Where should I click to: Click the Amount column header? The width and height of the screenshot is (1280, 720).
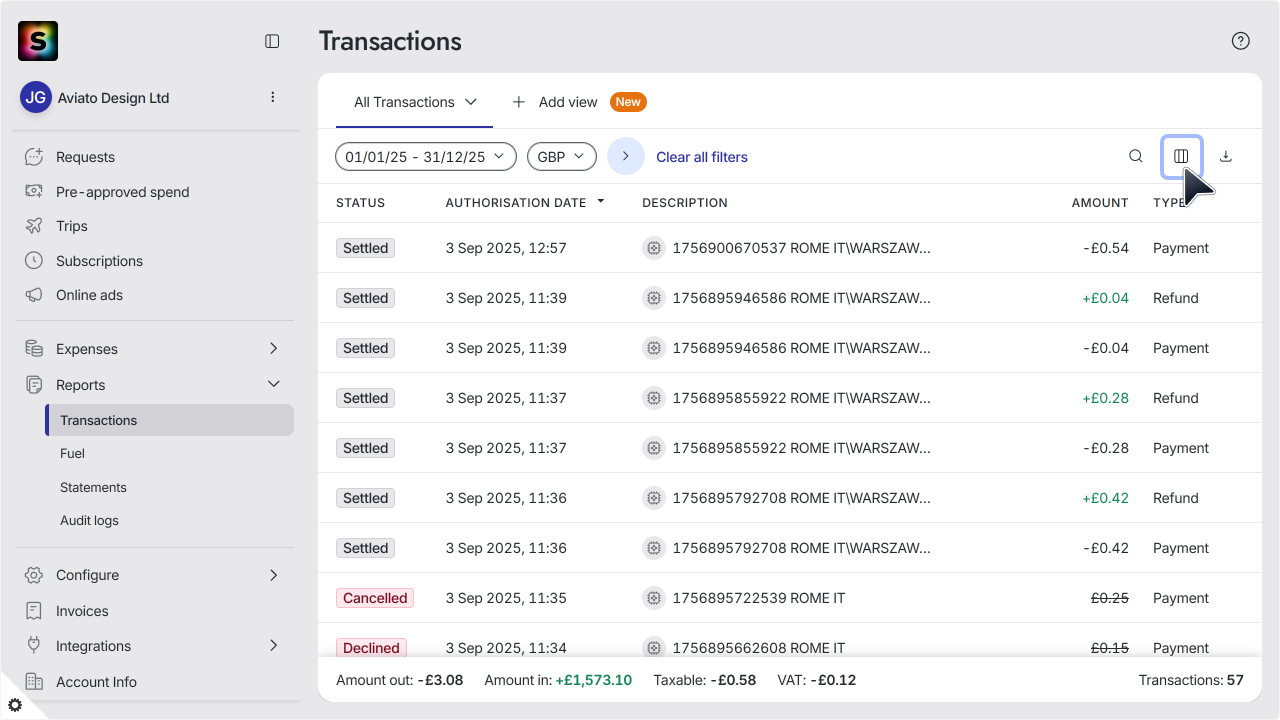click(x=1100, y=203)
